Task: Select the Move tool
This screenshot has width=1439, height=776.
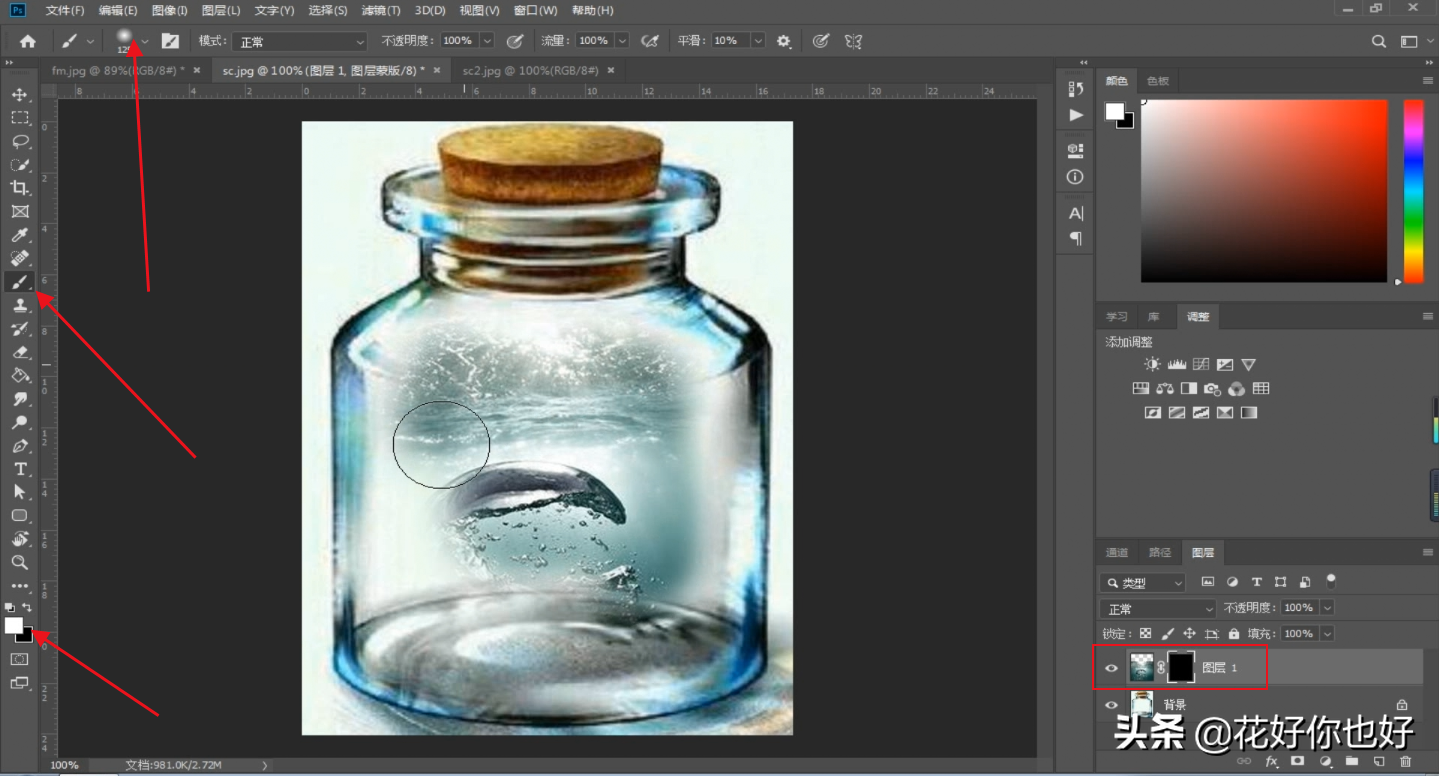Action: click(x=19, y=95)
